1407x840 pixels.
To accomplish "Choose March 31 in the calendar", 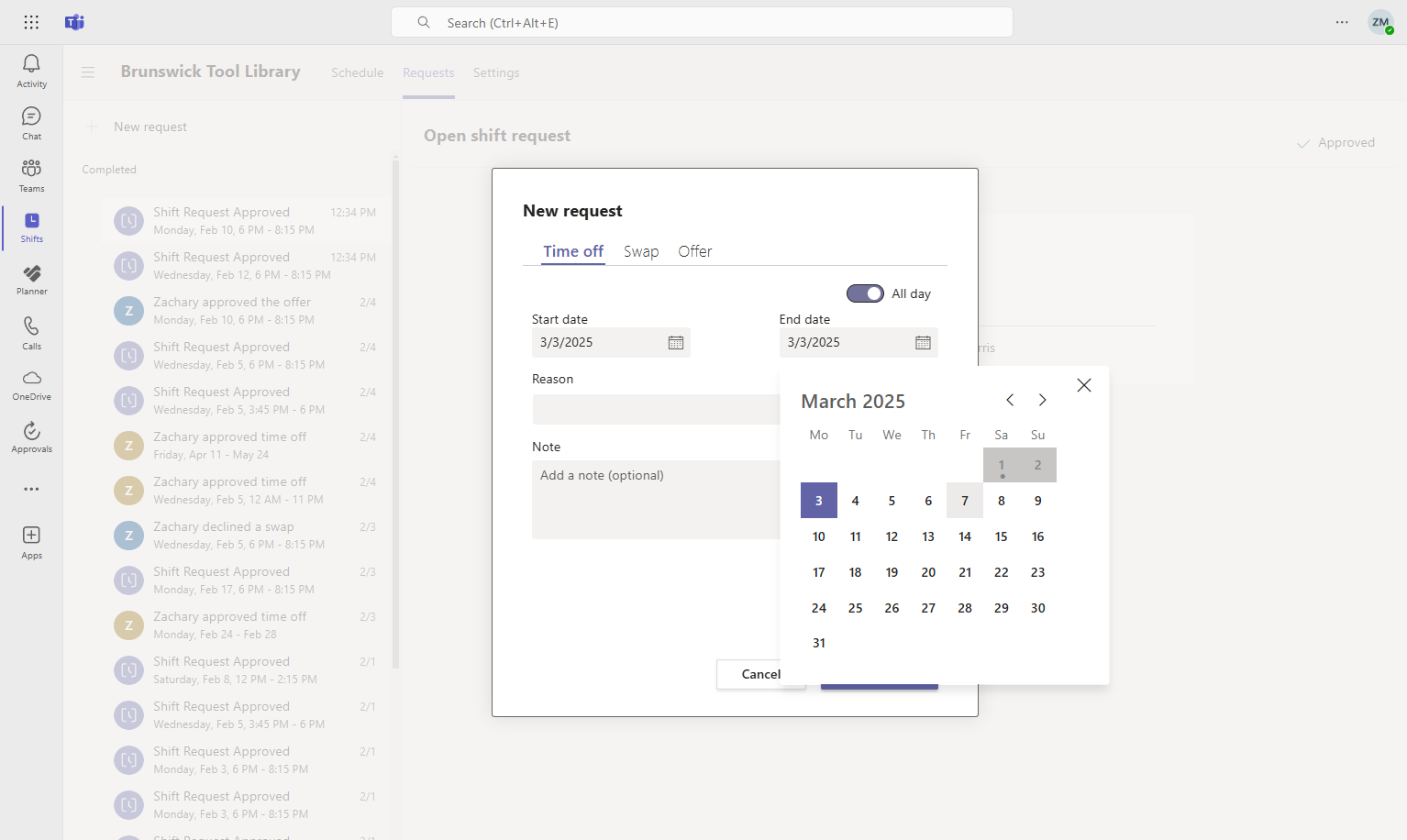I will pos(819,643).
